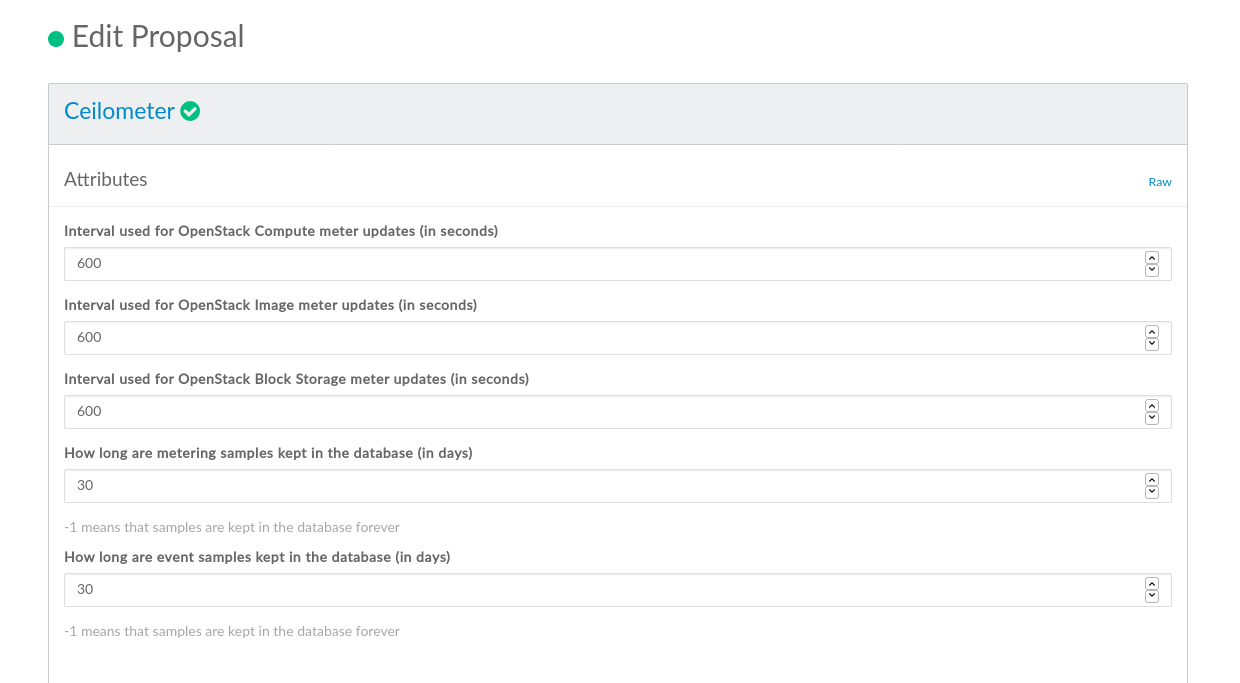Lower the Block Storage meter interval value
Screen dimensions: 1240x683
[x=1151, y=418]
